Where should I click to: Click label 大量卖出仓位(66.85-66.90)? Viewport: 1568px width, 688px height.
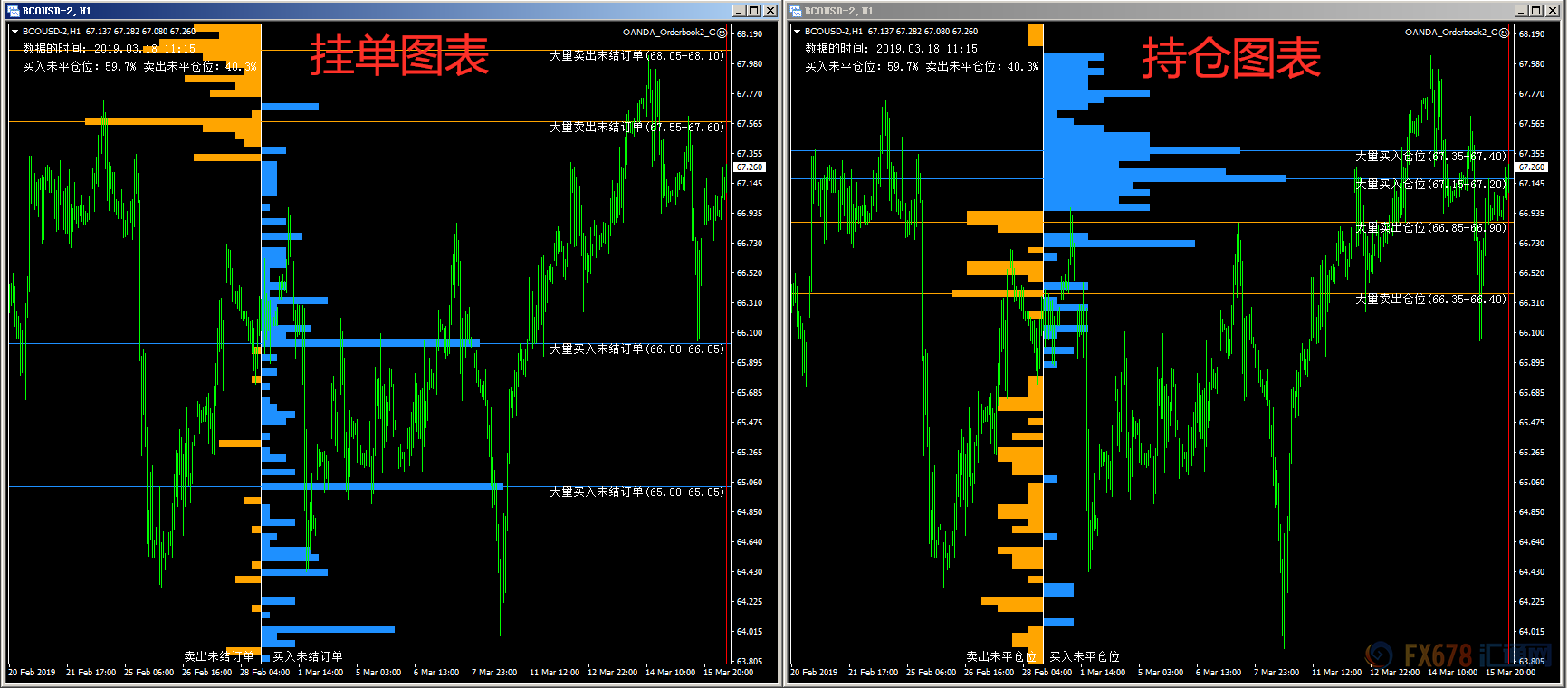(x=1430, y=228)
